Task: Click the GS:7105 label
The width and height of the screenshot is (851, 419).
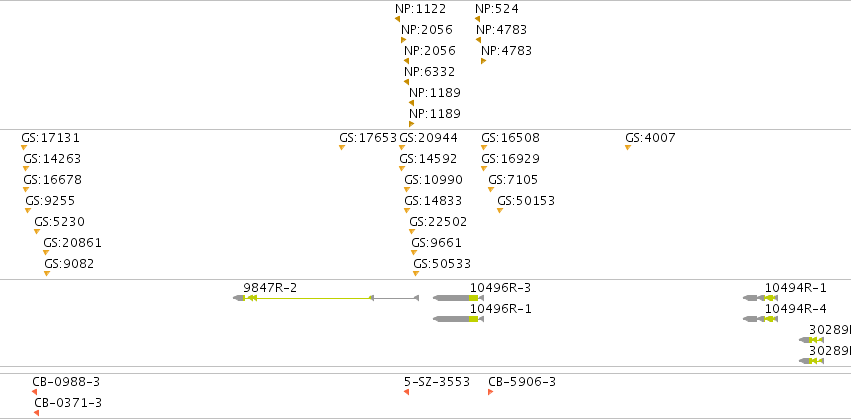Action: click(x=513, y=180)
